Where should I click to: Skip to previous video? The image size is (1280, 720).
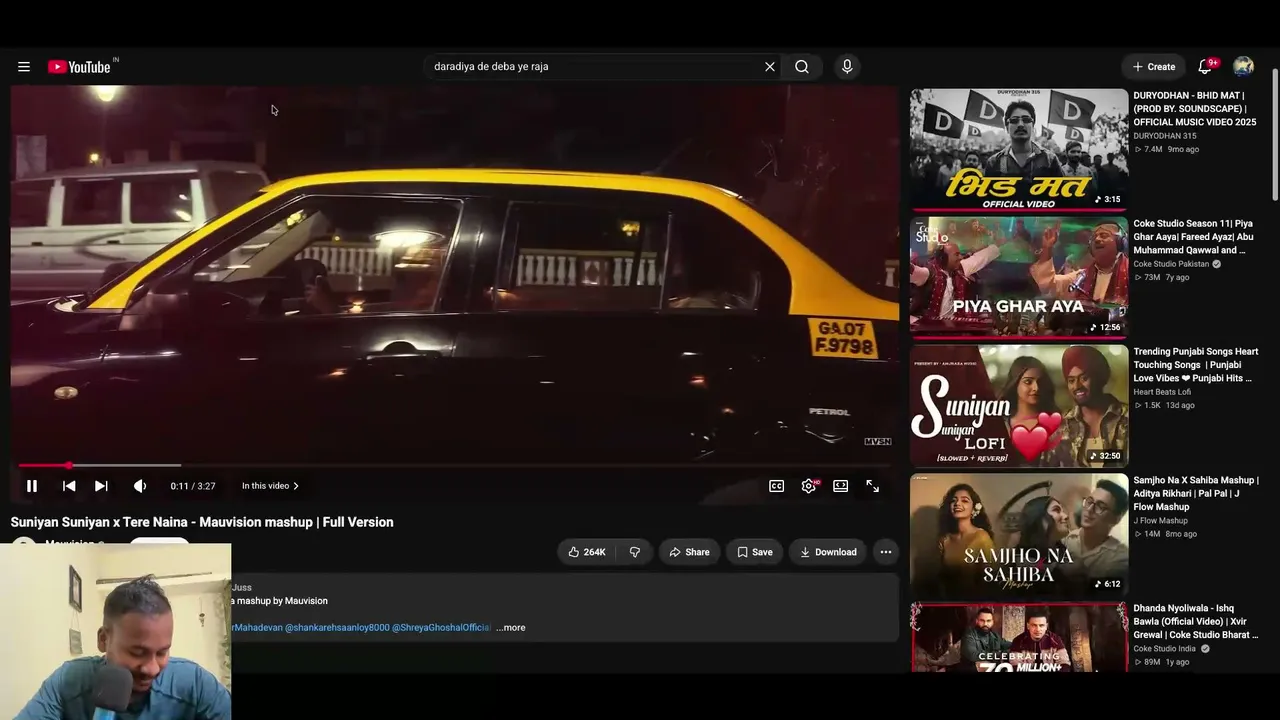[69, 486]
